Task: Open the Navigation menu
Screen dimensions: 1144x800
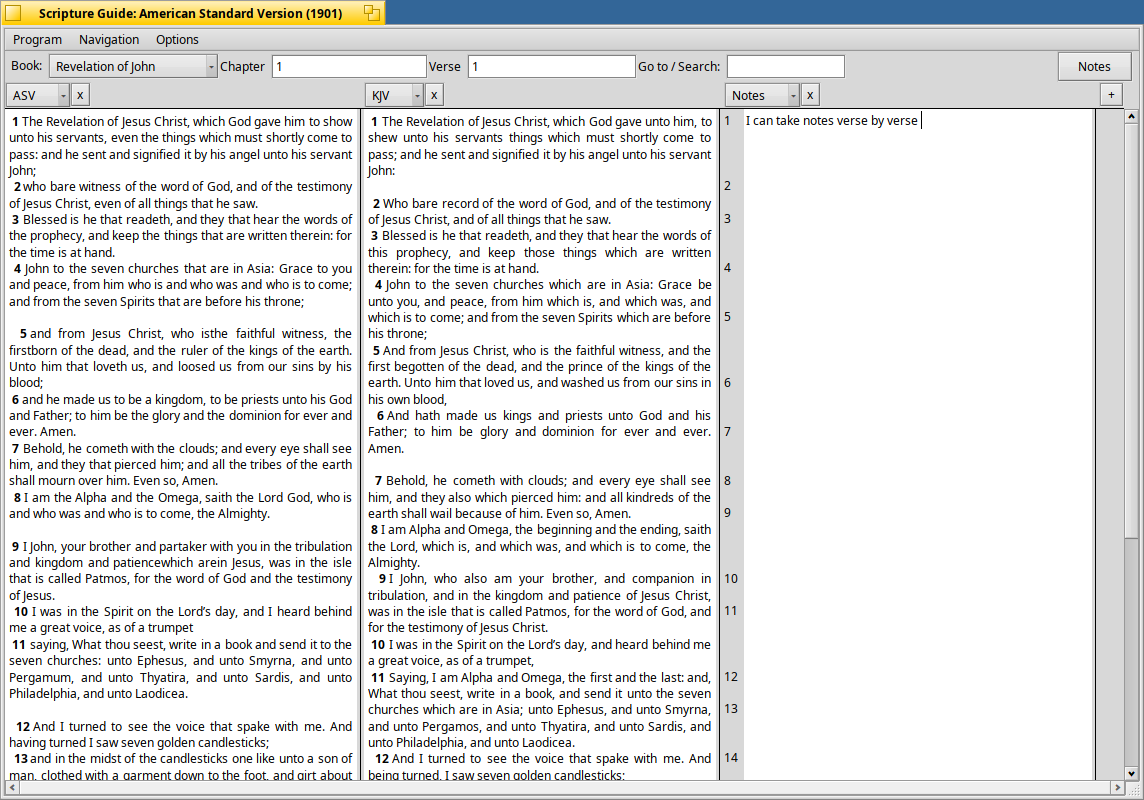Action: pos(109,39)
